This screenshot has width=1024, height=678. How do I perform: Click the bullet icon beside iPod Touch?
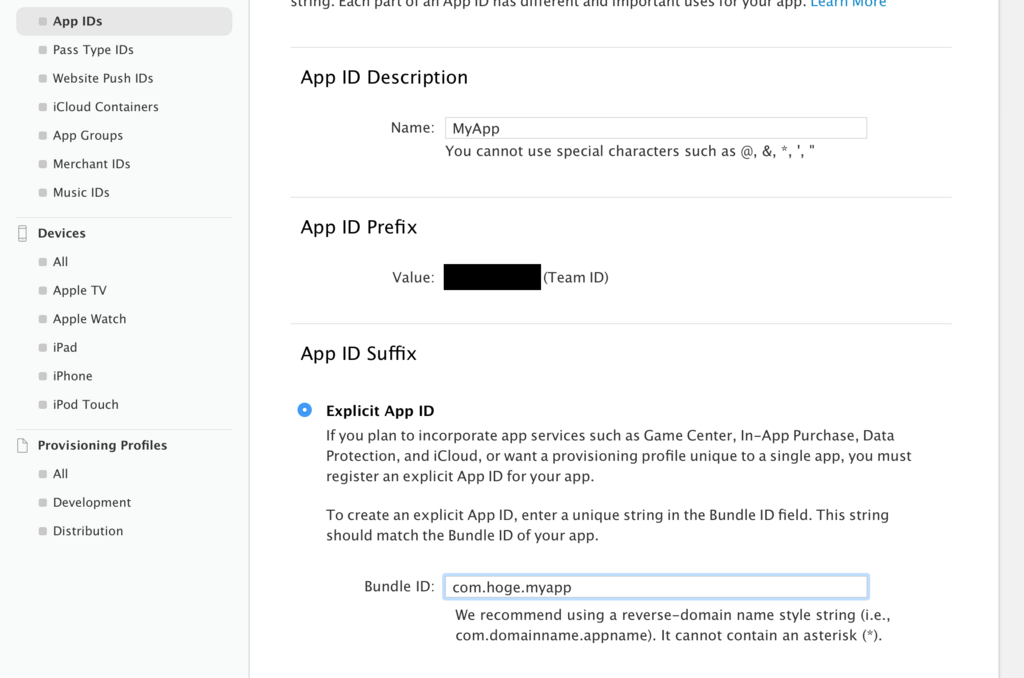tap(42, 405)
